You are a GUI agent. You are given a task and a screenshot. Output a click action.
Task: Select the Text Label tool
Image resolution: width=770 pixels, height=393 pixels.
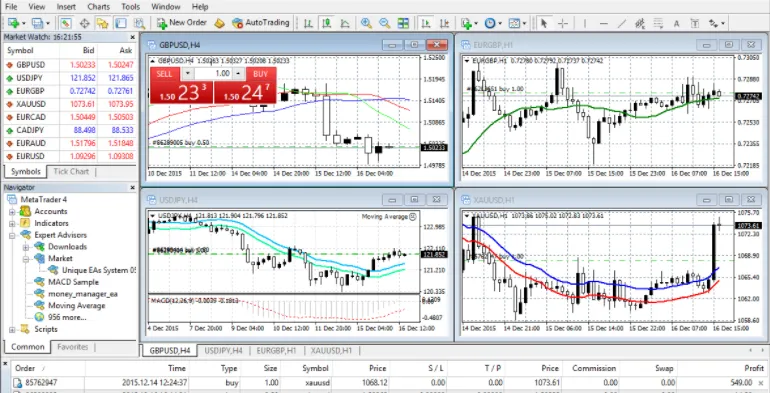(694, 23)
